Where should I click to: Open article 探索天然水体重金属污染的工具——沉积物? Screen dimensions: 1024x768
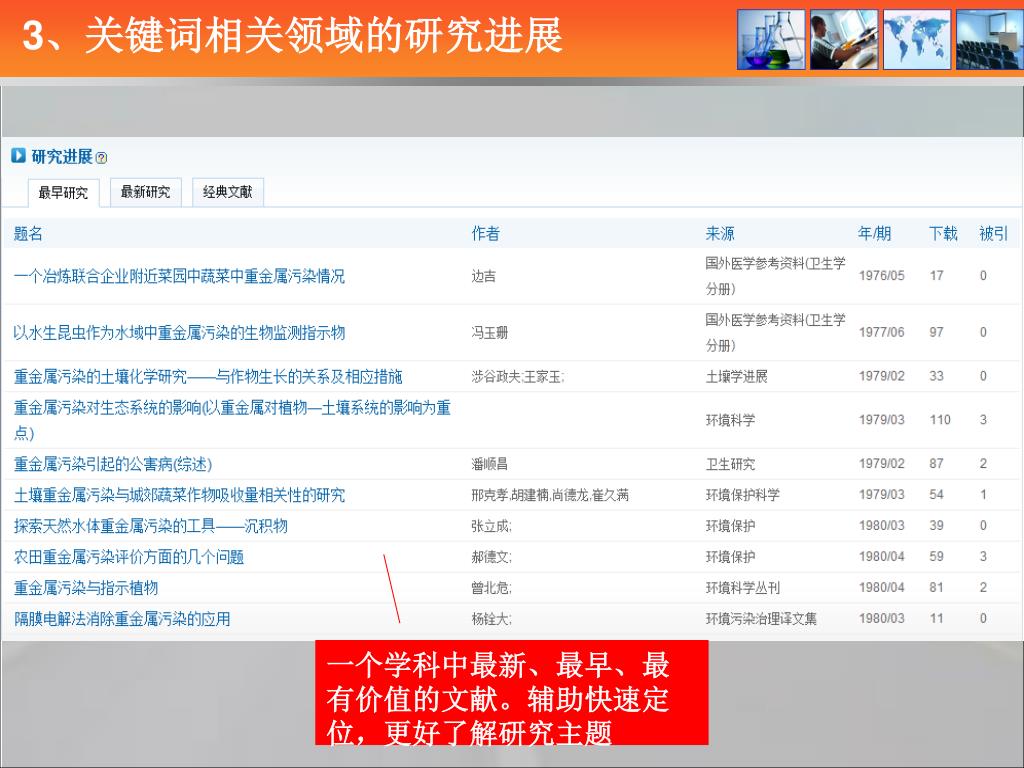click(151, 526)
